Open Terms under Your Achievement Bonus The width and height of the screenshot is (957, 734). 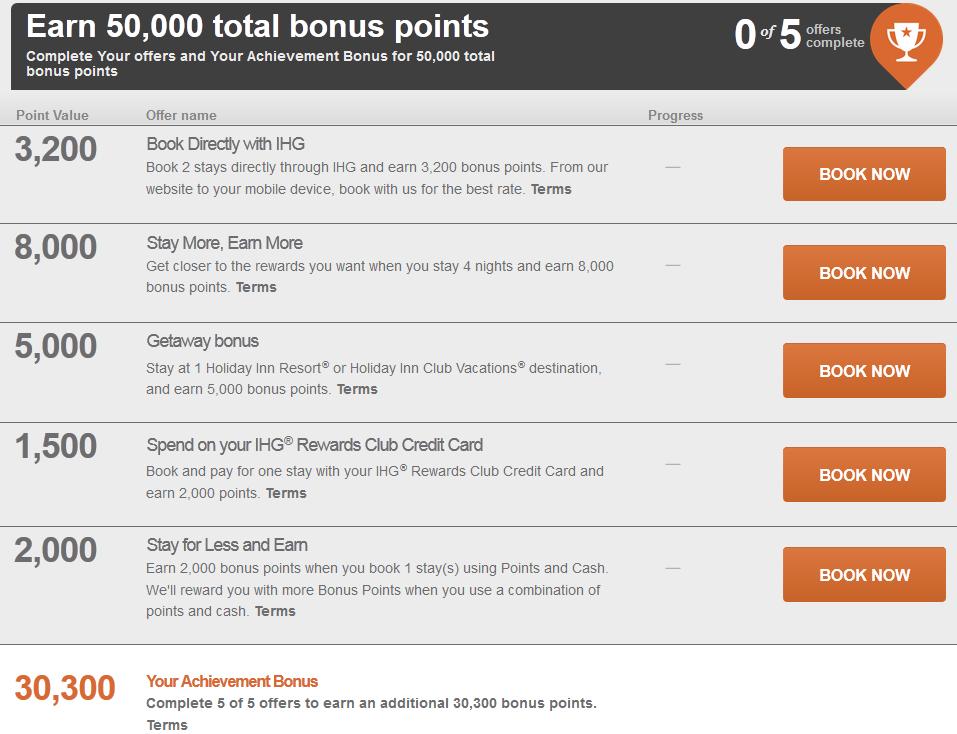(x=167, y=725)
